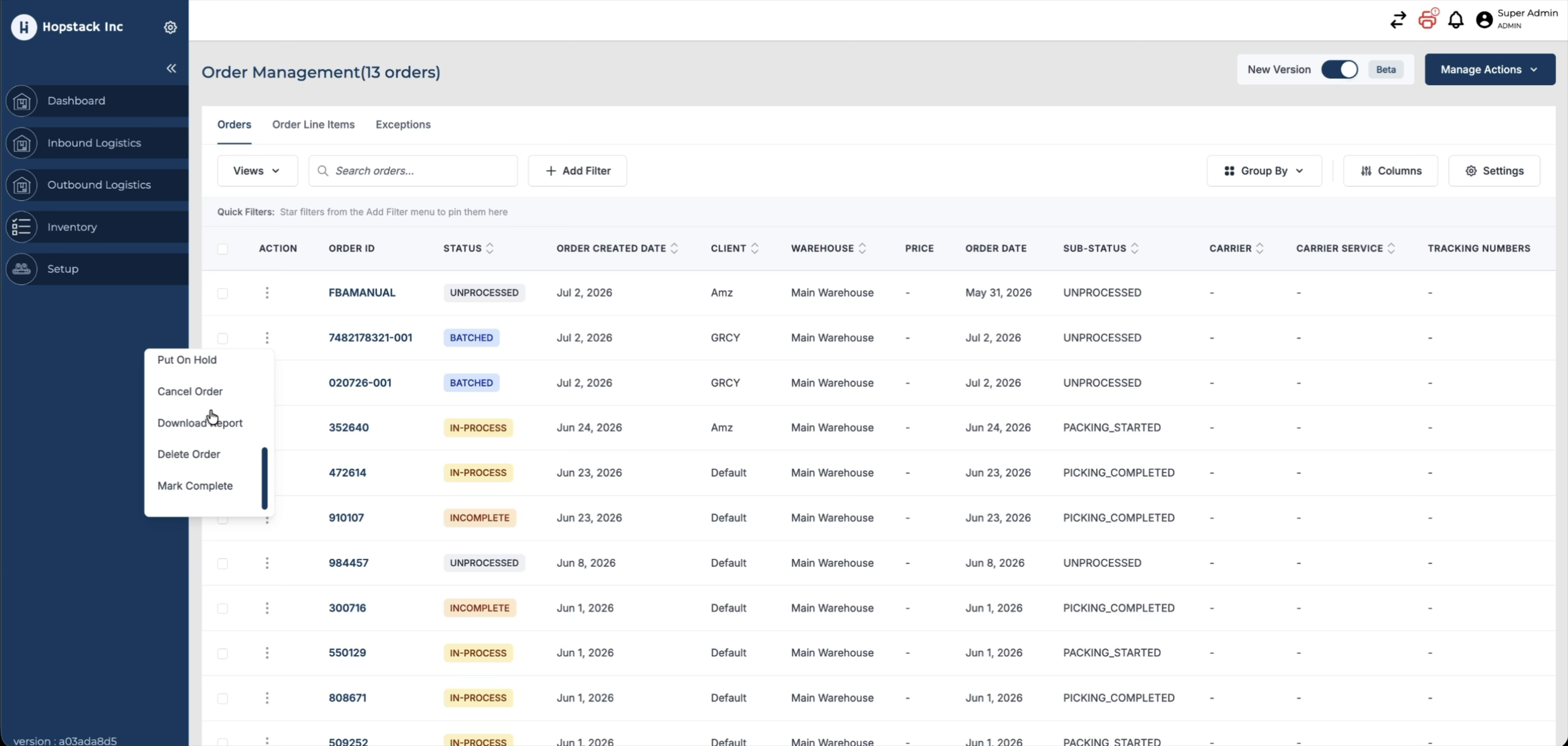Open order link 472614
This screenshot has height=746, width=1568.
point(347,473)
